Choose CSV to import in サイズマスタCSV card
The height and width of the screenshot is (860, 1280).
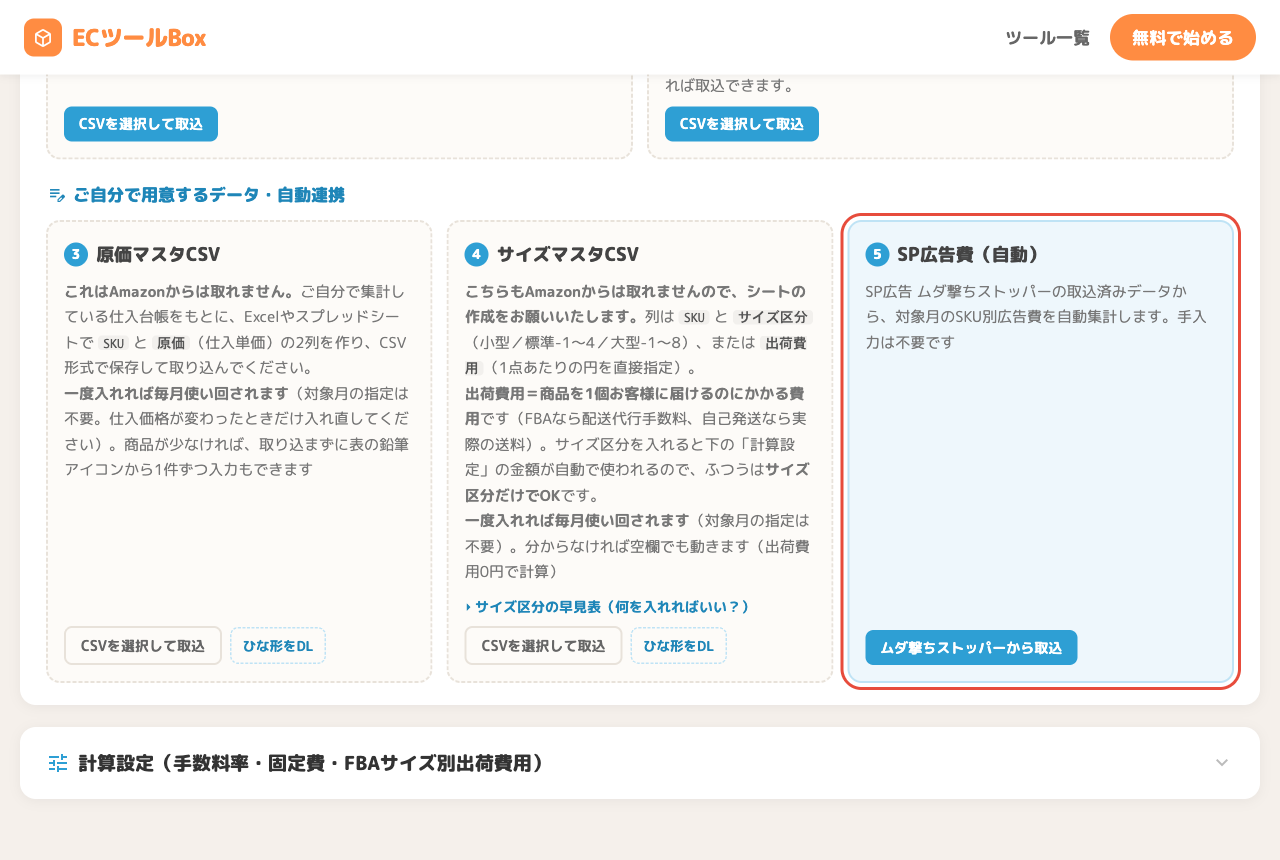pyautogui.click(x=543, y=646)
